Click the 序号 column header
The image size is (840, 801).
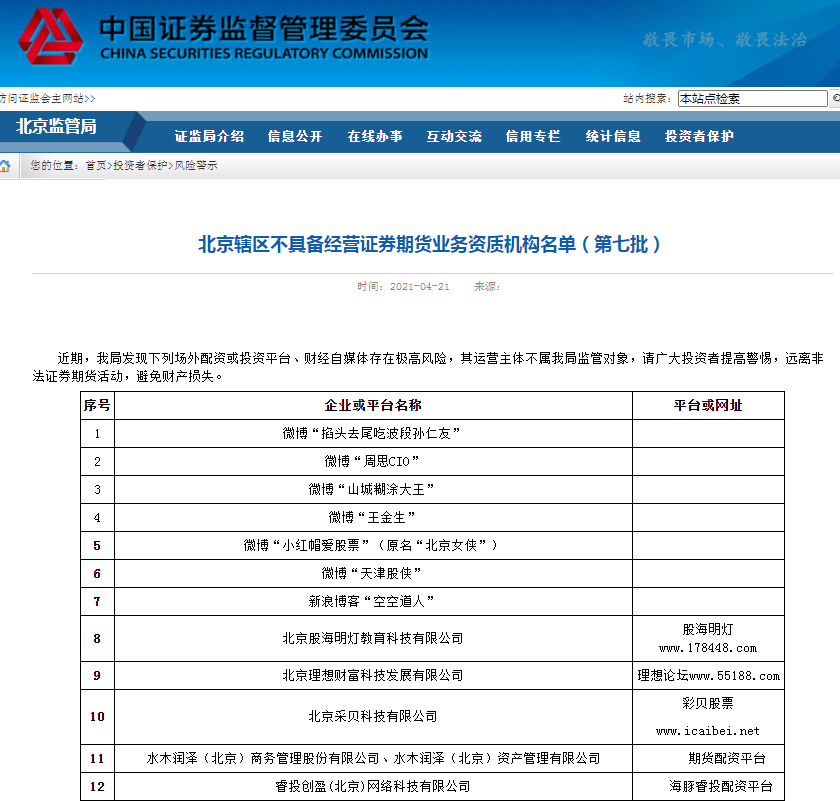point(97,406)
